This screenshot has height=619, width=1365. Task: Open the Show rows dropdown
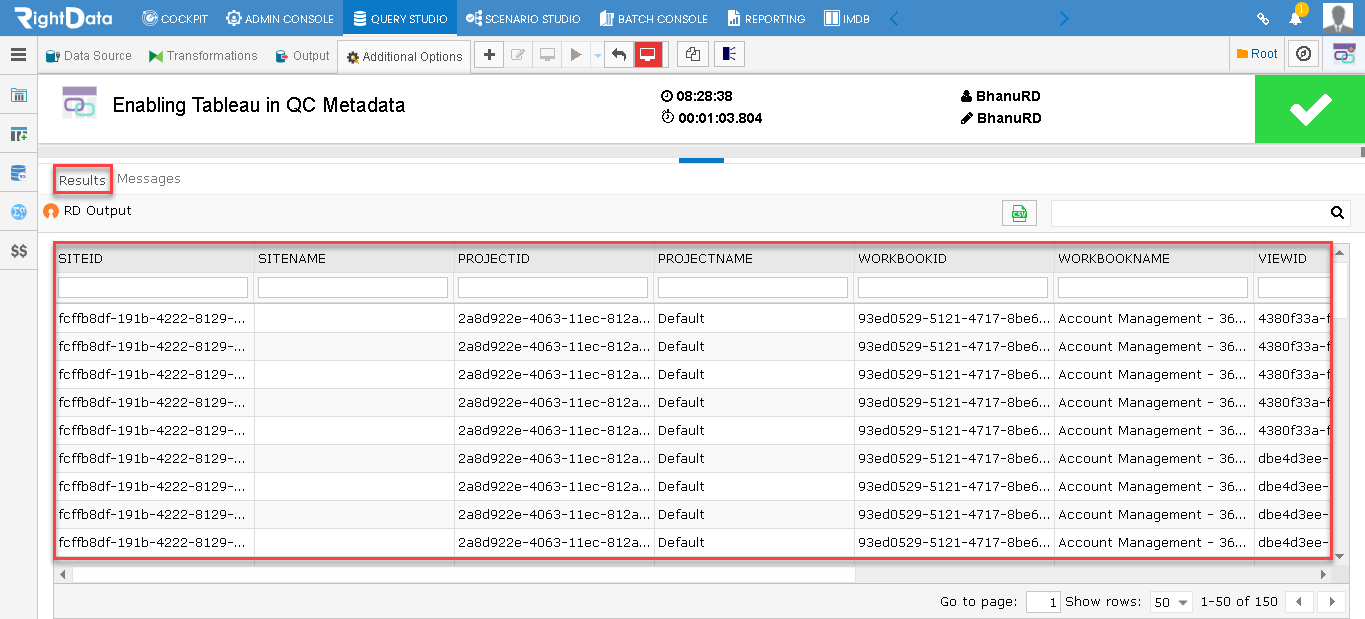click(1171, 602)
